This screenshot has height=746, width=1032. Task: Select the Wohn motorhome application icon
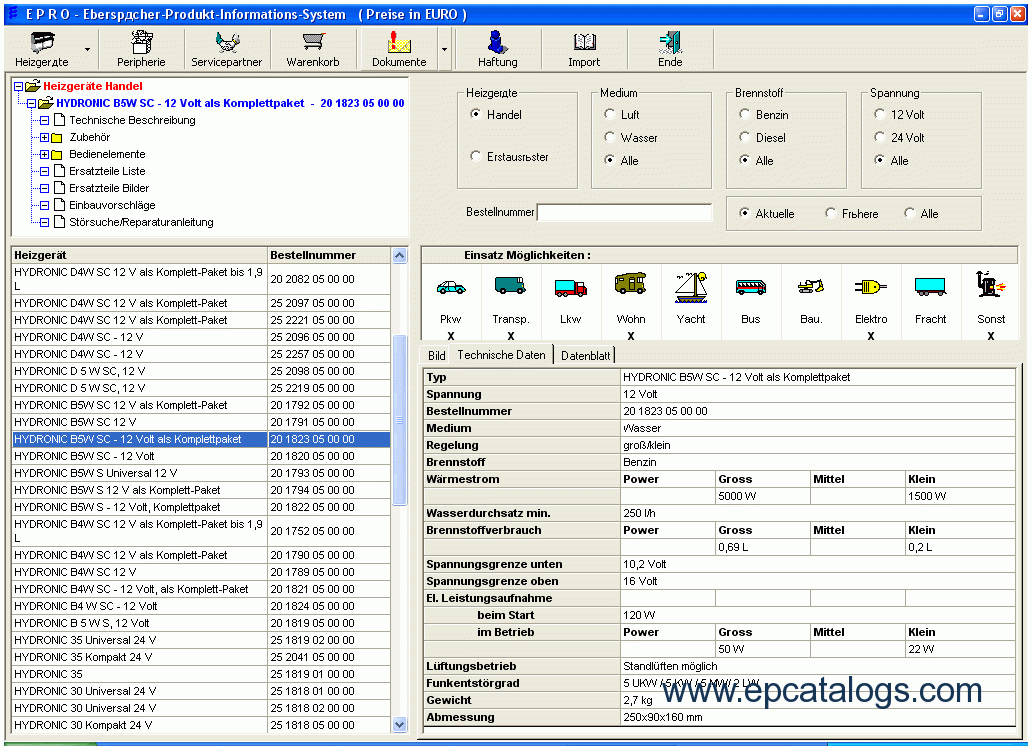(x=631, y=284)
